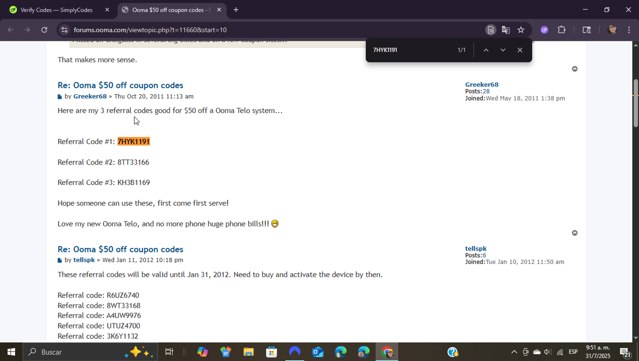Jump to top using the arrow below Greeker68's post
This screenshot has height=361, width=639.
coord(575,233)
